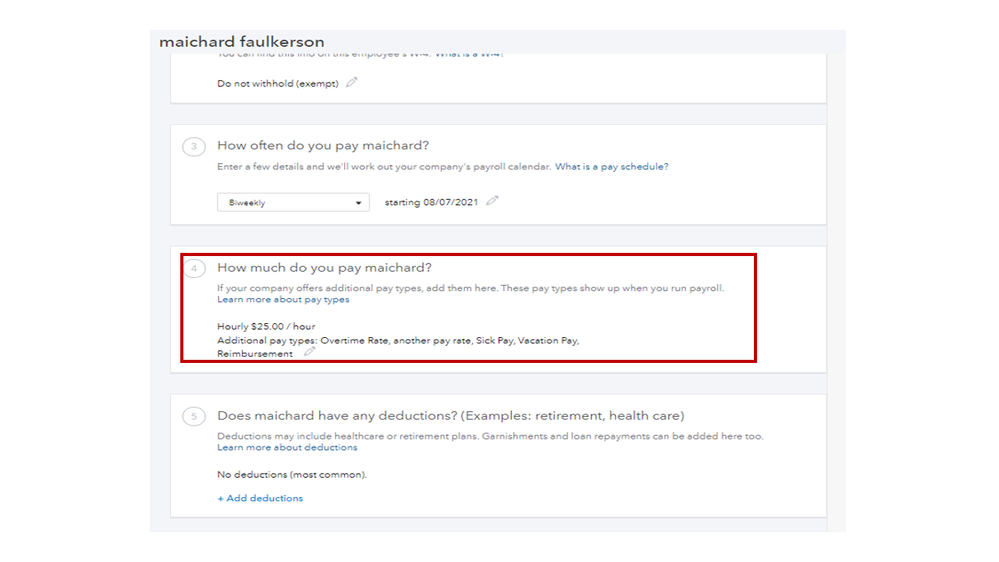The image size is (999, 562).
Task: Click the Hourly $25.00 / hour text
Action: [266, 327]
